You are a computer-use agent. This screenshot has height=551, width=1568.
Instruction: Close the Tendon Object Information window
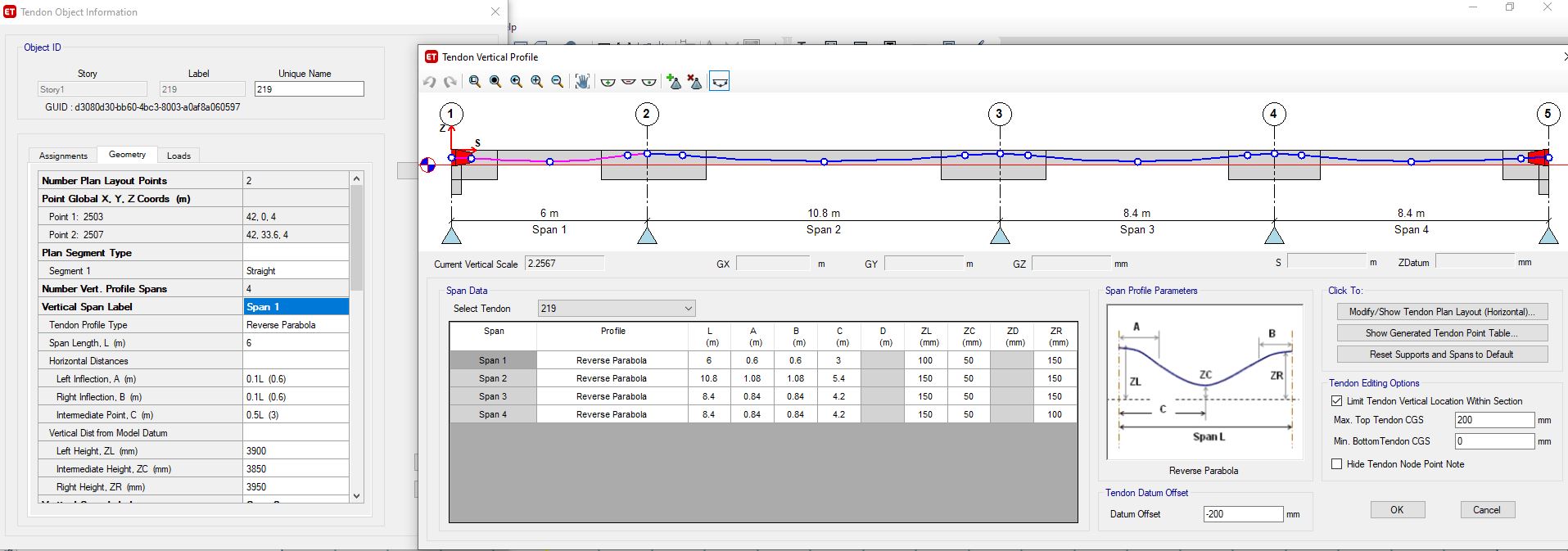pos(495,11)
